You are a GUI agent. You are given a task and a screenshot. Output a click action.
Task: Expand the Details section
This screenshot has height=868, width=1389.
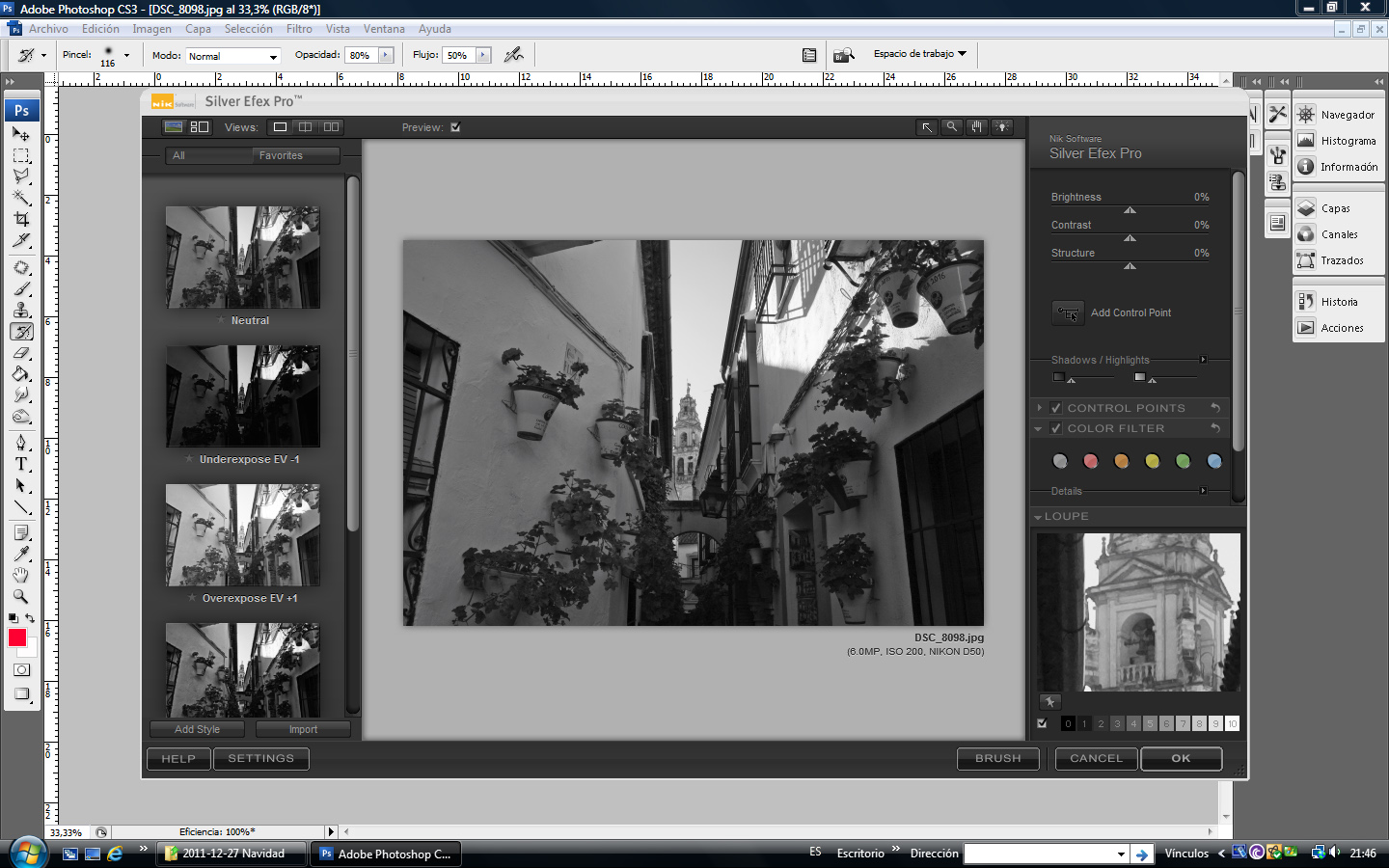pyautogui.click(x=1203, y=491)
